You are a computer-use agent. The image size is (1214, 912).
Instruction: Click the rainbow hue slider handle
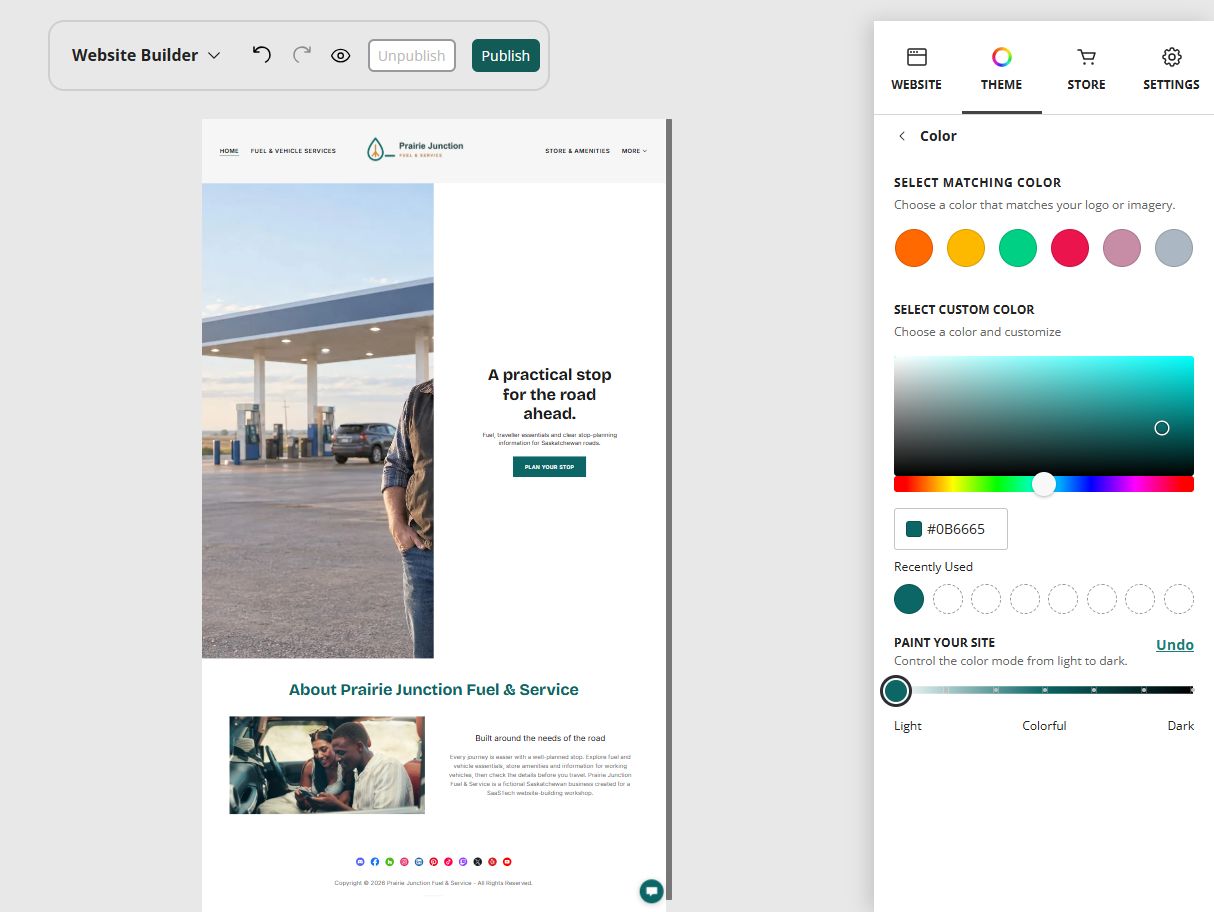pyautogui.click(x=1044, y=484)
